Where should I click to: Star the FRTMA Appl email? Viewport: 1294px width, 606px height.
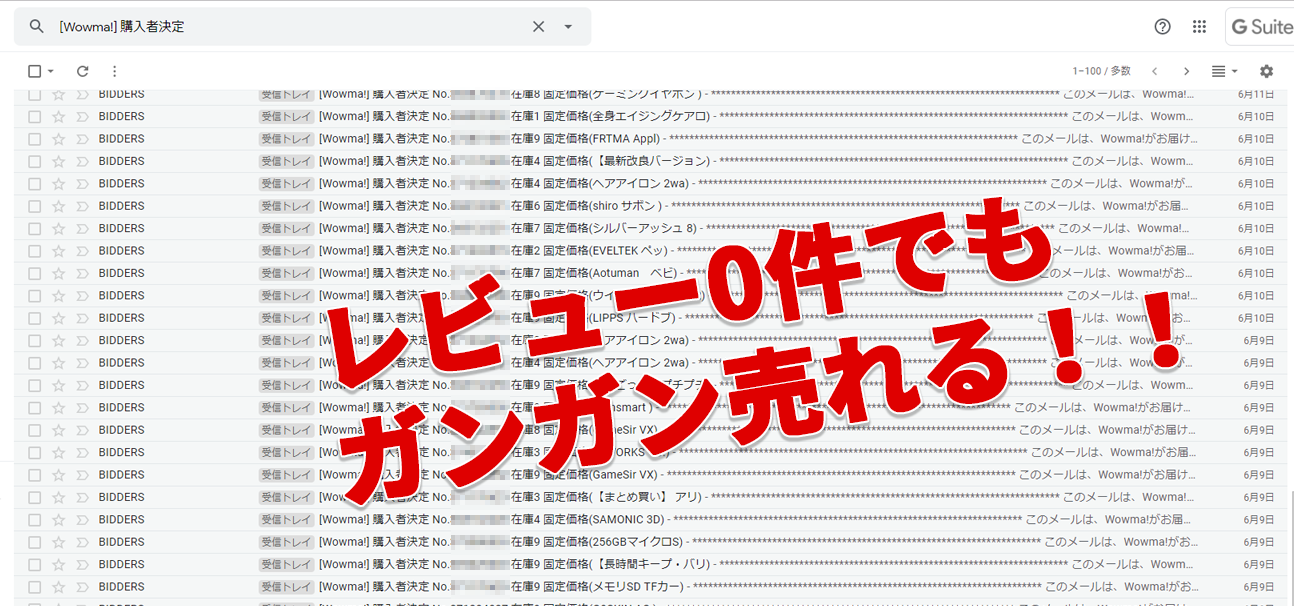coord(58,139)
